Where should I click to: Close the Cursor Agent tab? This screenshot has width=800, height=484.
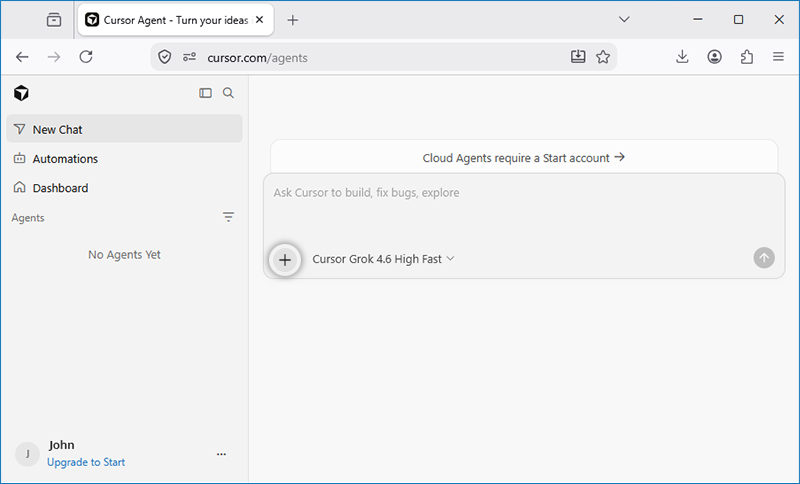(260, 20)
